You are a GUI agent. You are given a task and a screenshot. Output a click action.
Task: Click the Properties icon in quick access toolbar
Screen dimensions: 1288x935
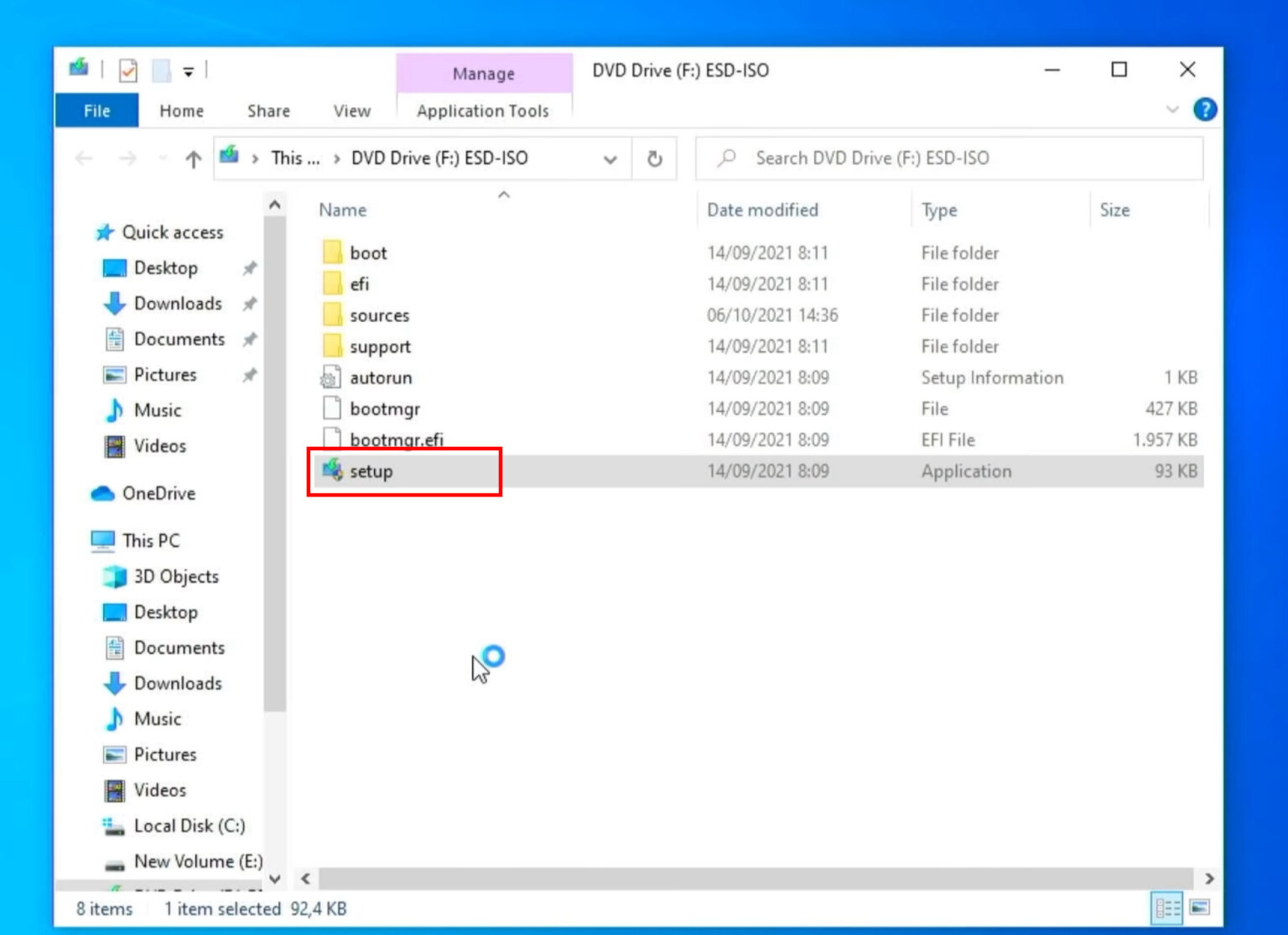coord(128,71)
